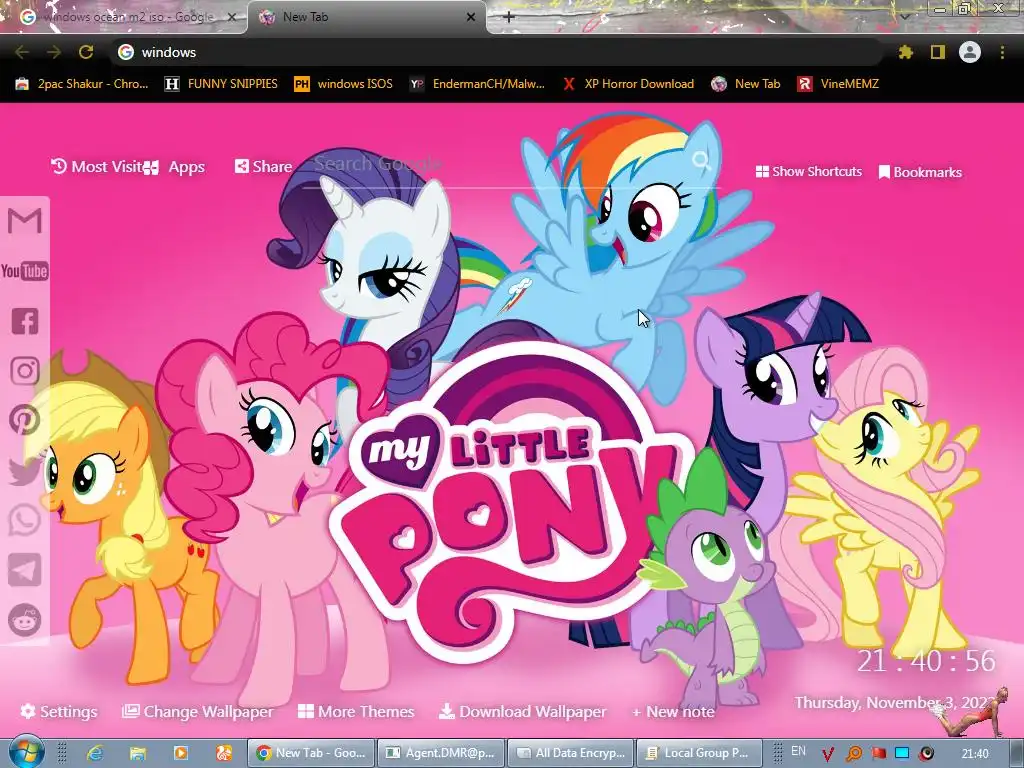This screenshot has width=1024, height=768.
Task: Open Most Visited sites list
Action: (x=97, y=167)
